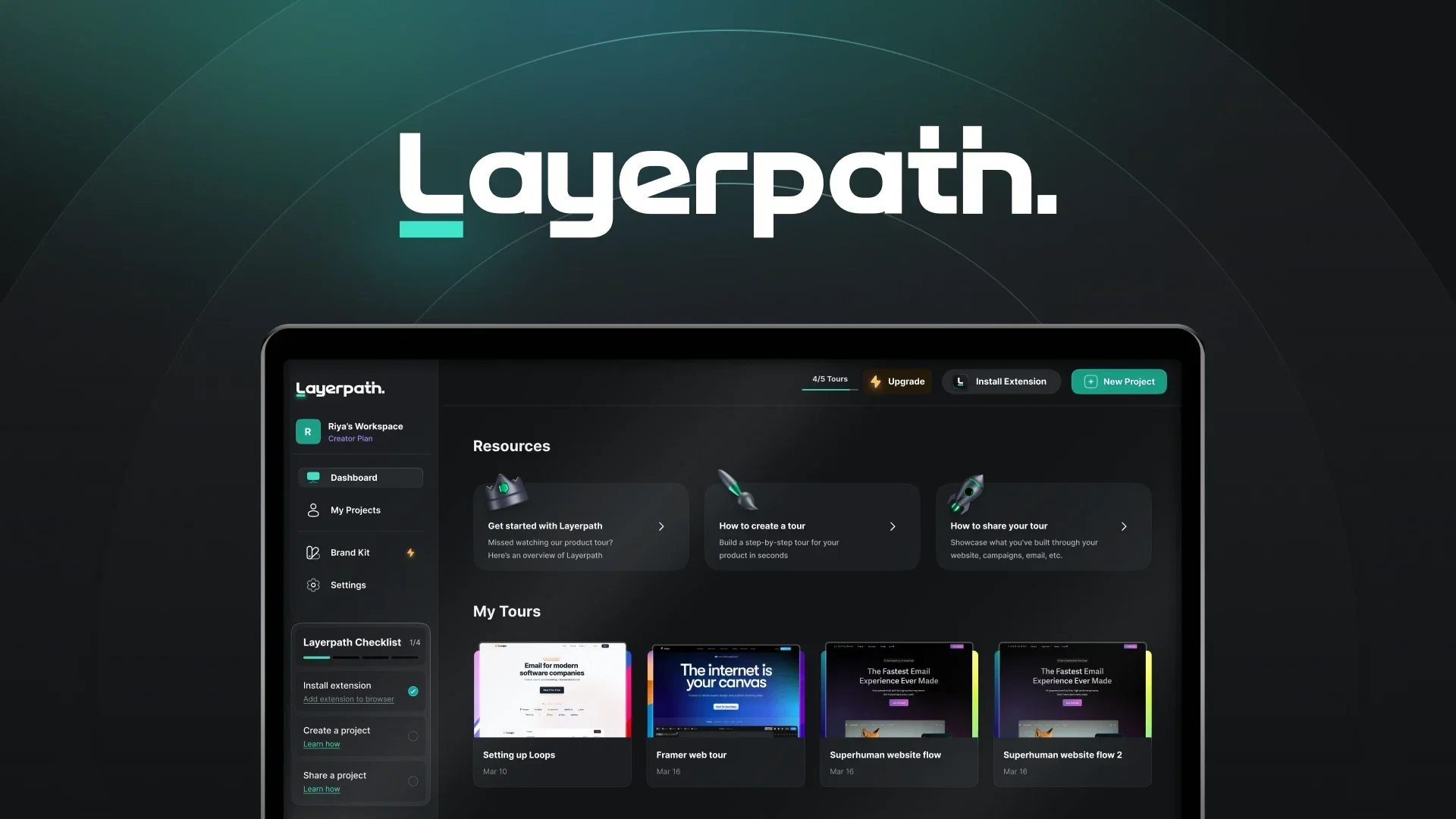Click the Layerpath logo icon on Install Extension

[x=960, y=381]
